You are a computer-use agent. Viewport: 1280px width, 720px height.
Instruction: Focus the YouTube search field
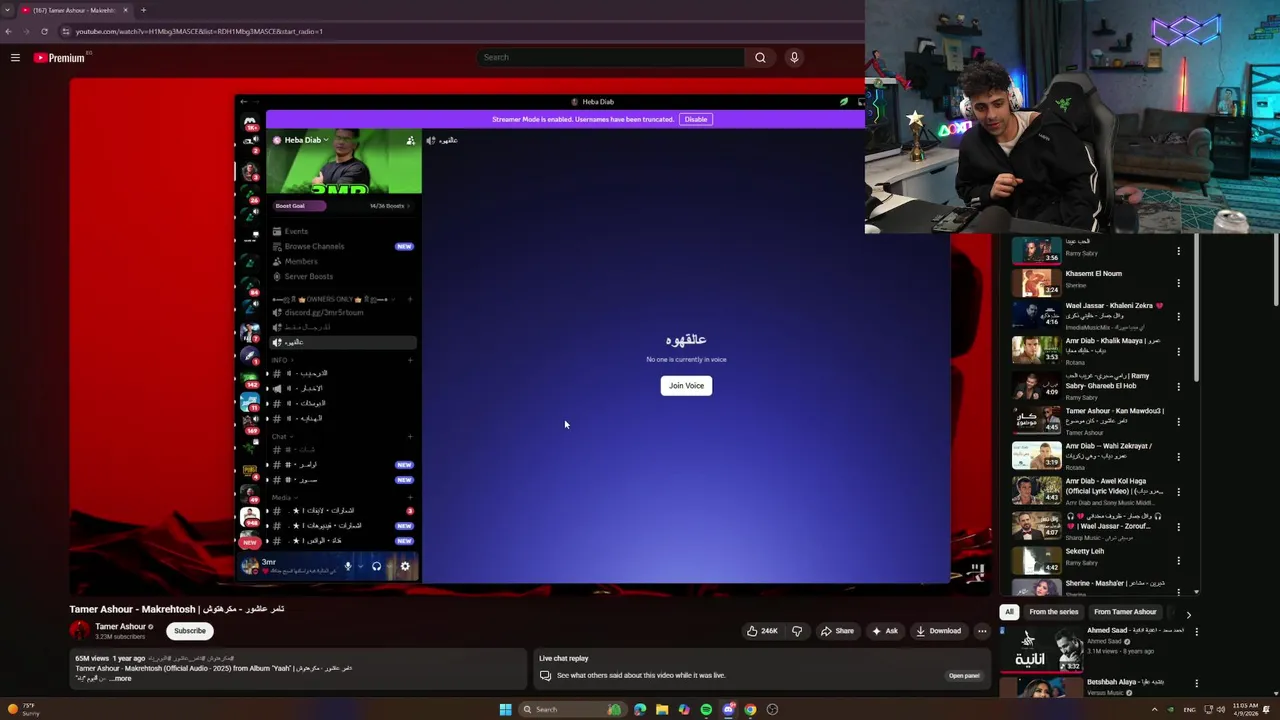[610, 57]
